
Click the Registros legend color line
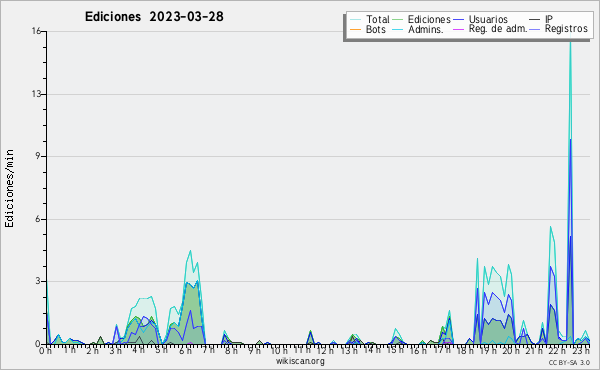(535, 29)
